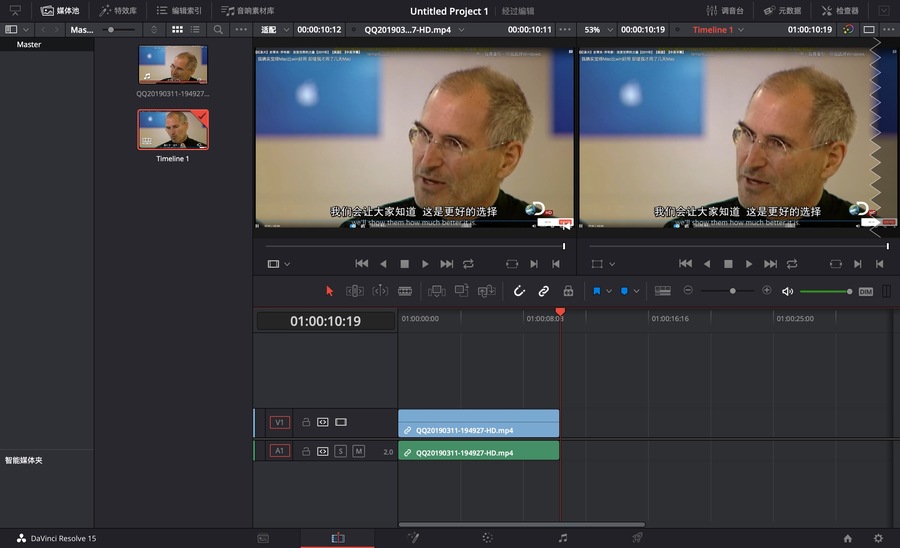Select the Timeline 1 thumbnail in media pool
Viewport: 900px width, 548px height.
point(173,130)
